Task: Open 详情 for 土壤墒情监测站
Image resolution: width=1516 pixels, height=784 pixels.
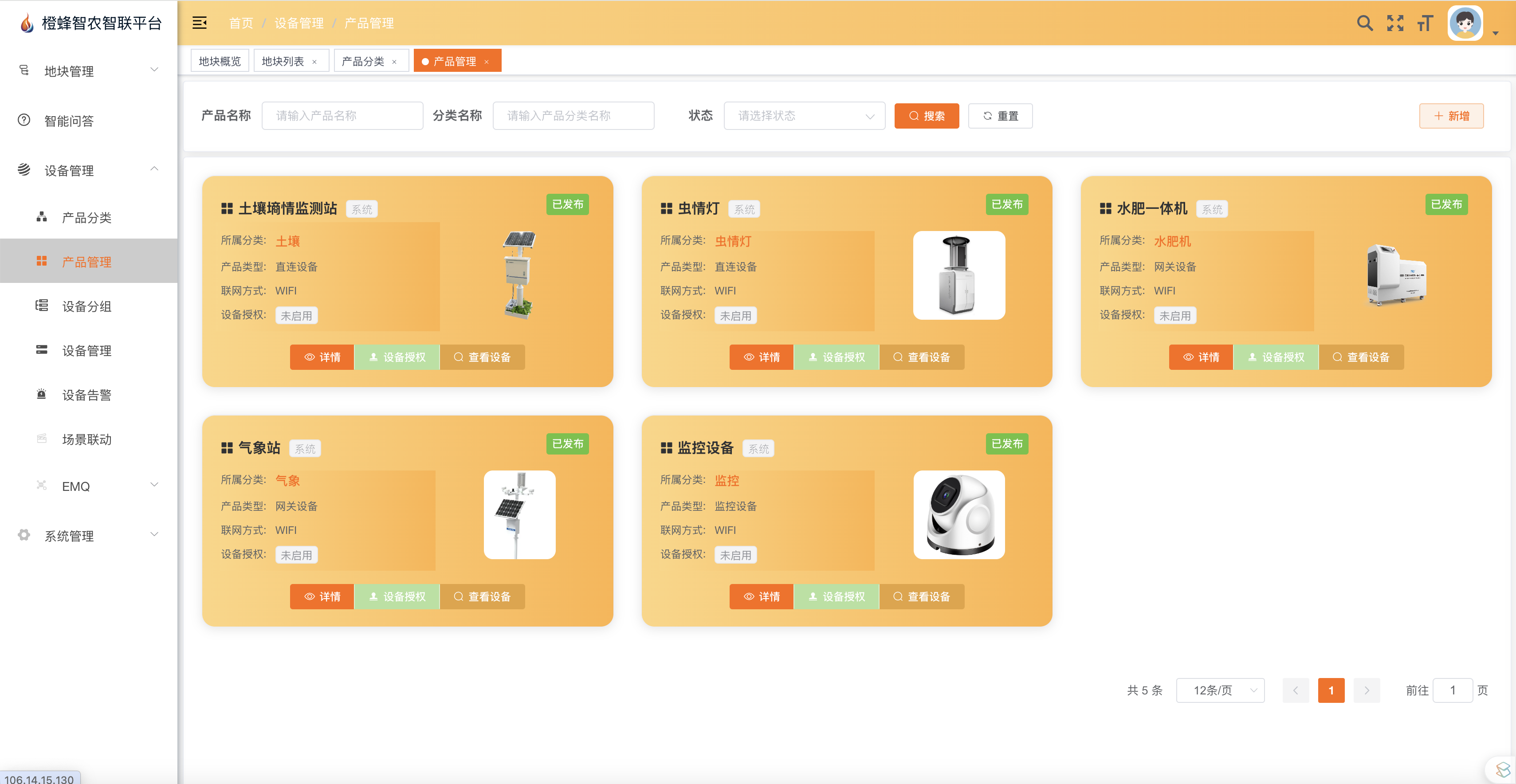Action: tap(322, 357)
